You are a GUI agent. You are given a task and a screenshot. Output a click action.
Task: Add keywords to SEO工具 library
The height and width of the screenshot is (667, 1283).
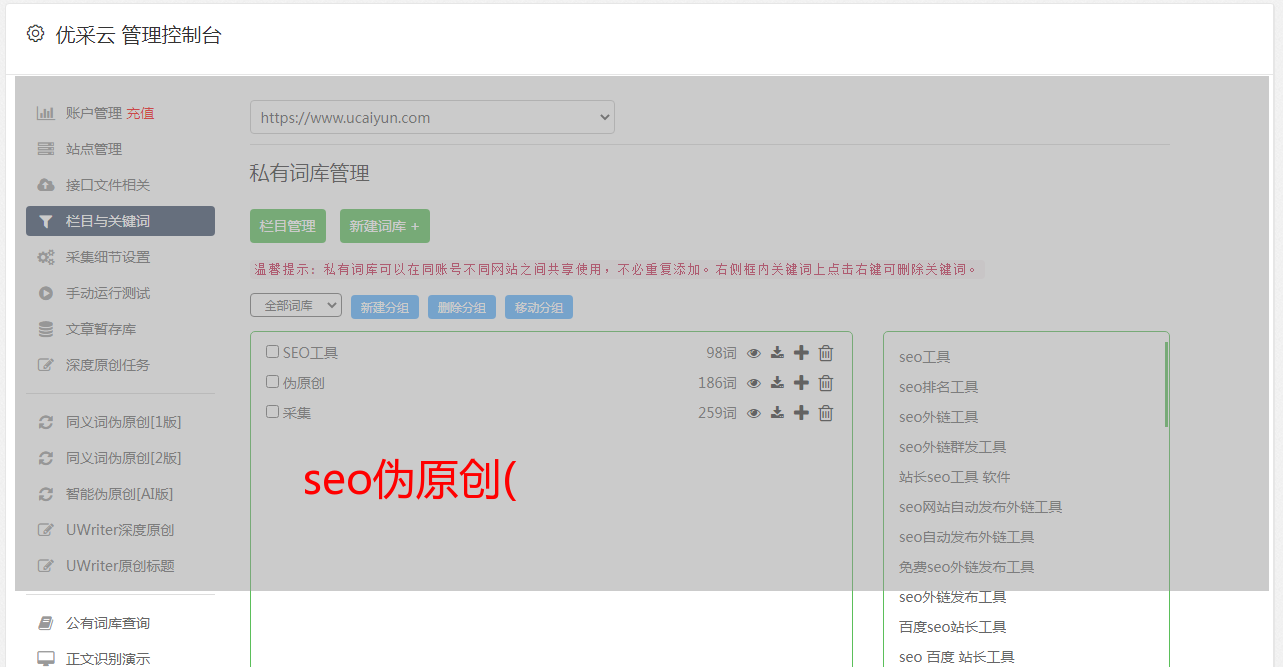[801, 353]
